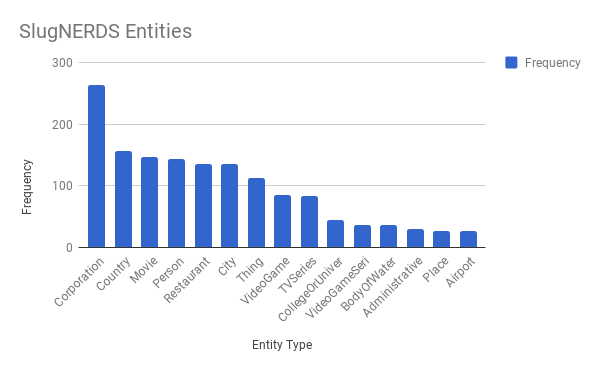Image resolution: width=600 pixels, height=371 pixels.
Task: Click the City bar
Action: pos(229,206)
